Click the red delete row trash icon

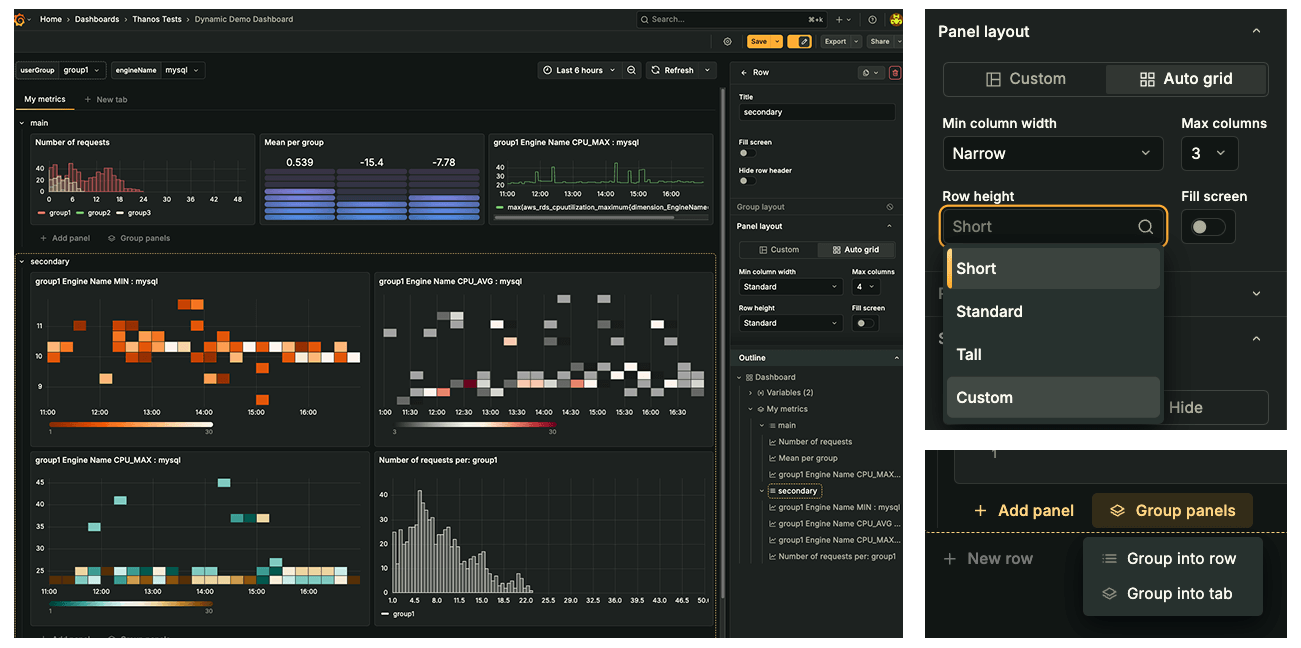click(895, 72)
